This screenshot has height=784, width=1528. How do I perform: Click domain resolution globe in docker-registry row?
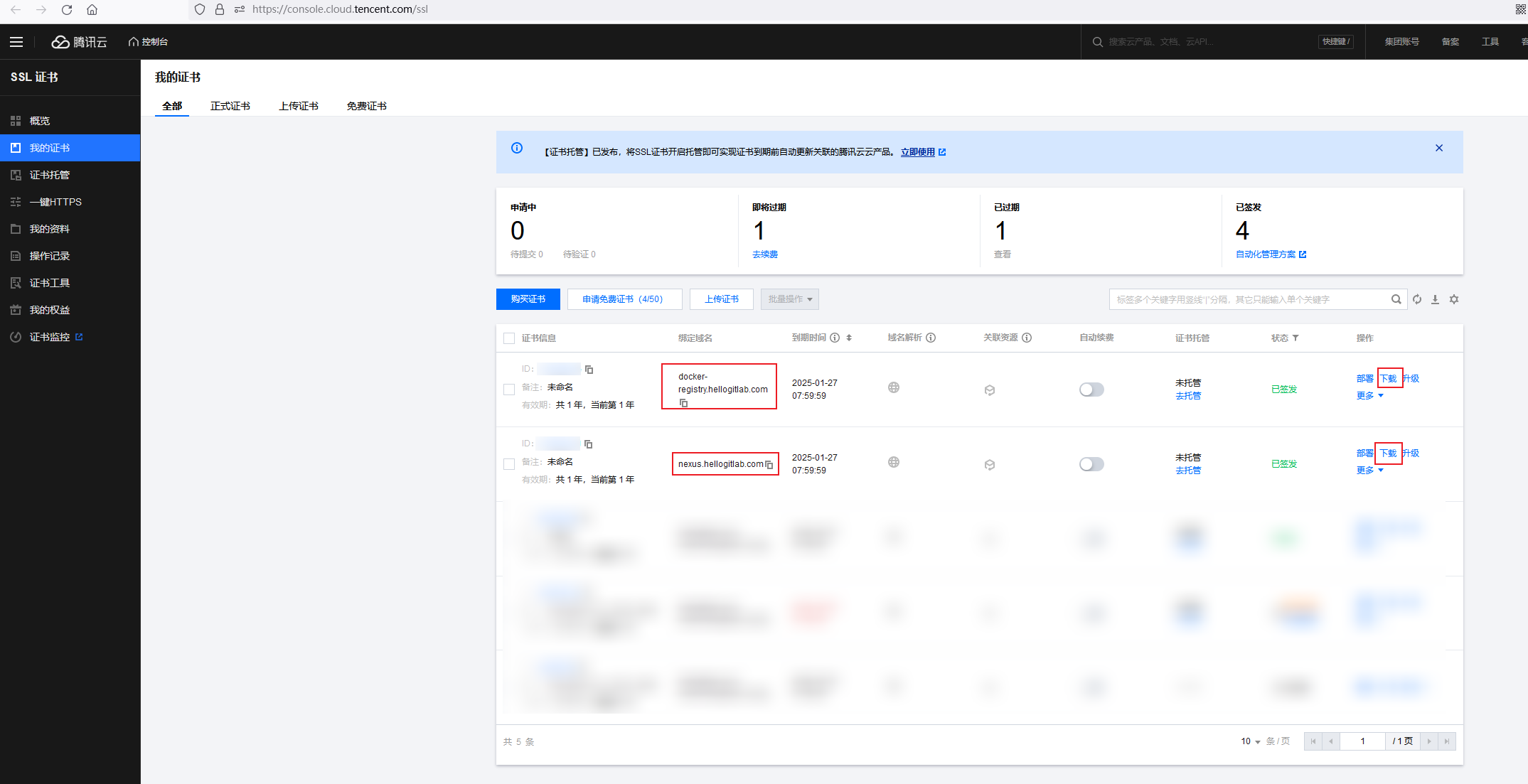coord(894,387)
